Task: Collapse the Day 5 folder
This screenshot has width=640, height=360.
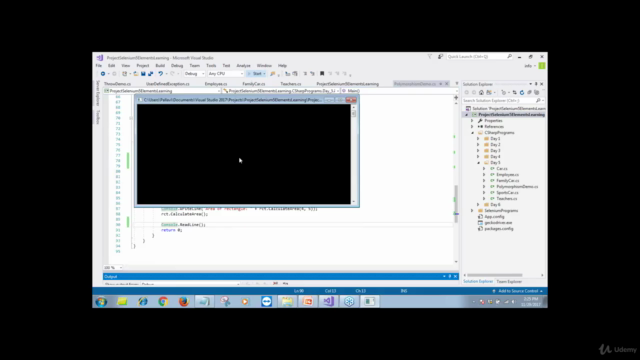Action: pos(478,163)
